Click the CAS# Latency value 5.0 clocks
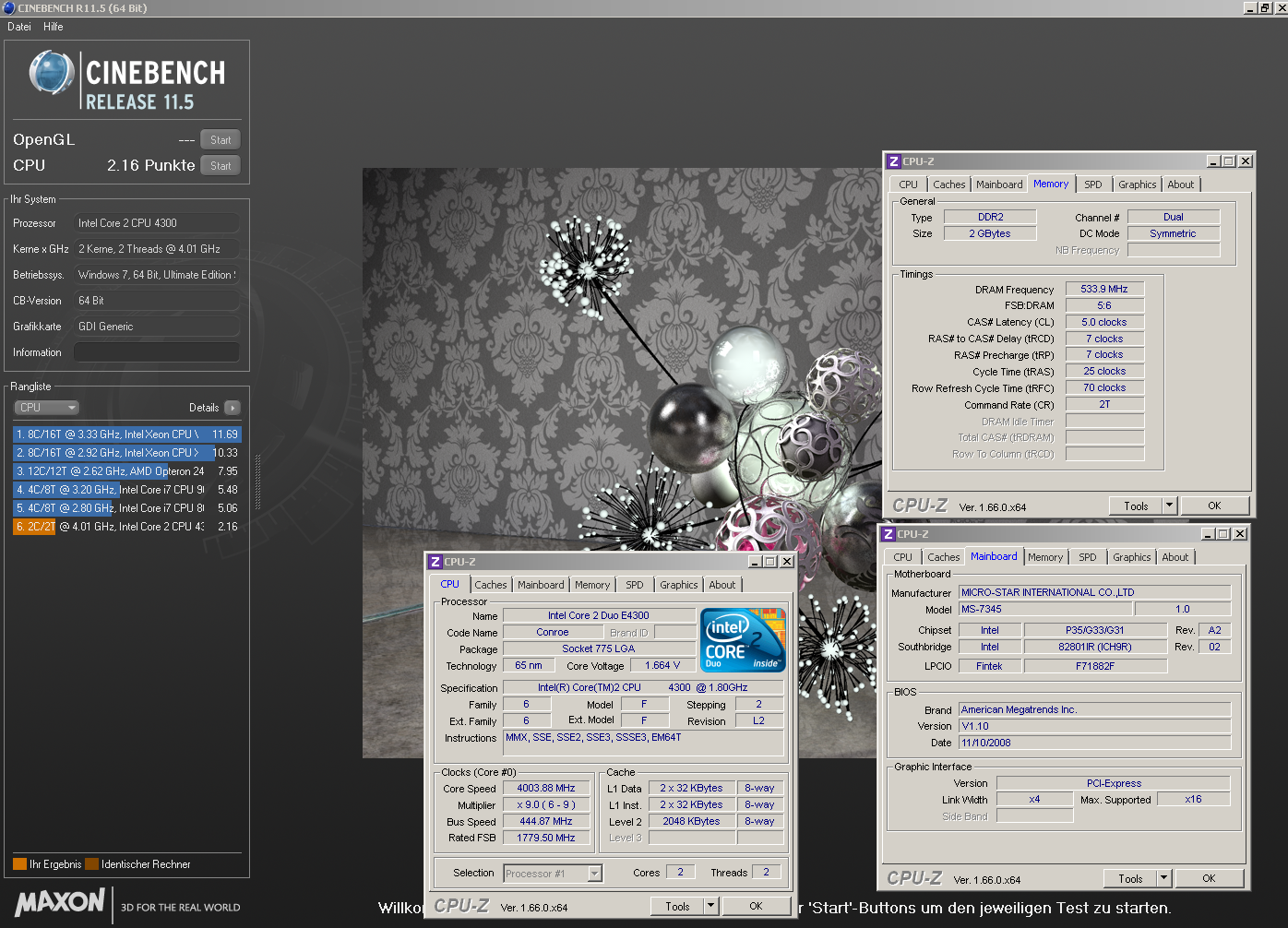1288x928 pixels. [x=1104, y=322]
